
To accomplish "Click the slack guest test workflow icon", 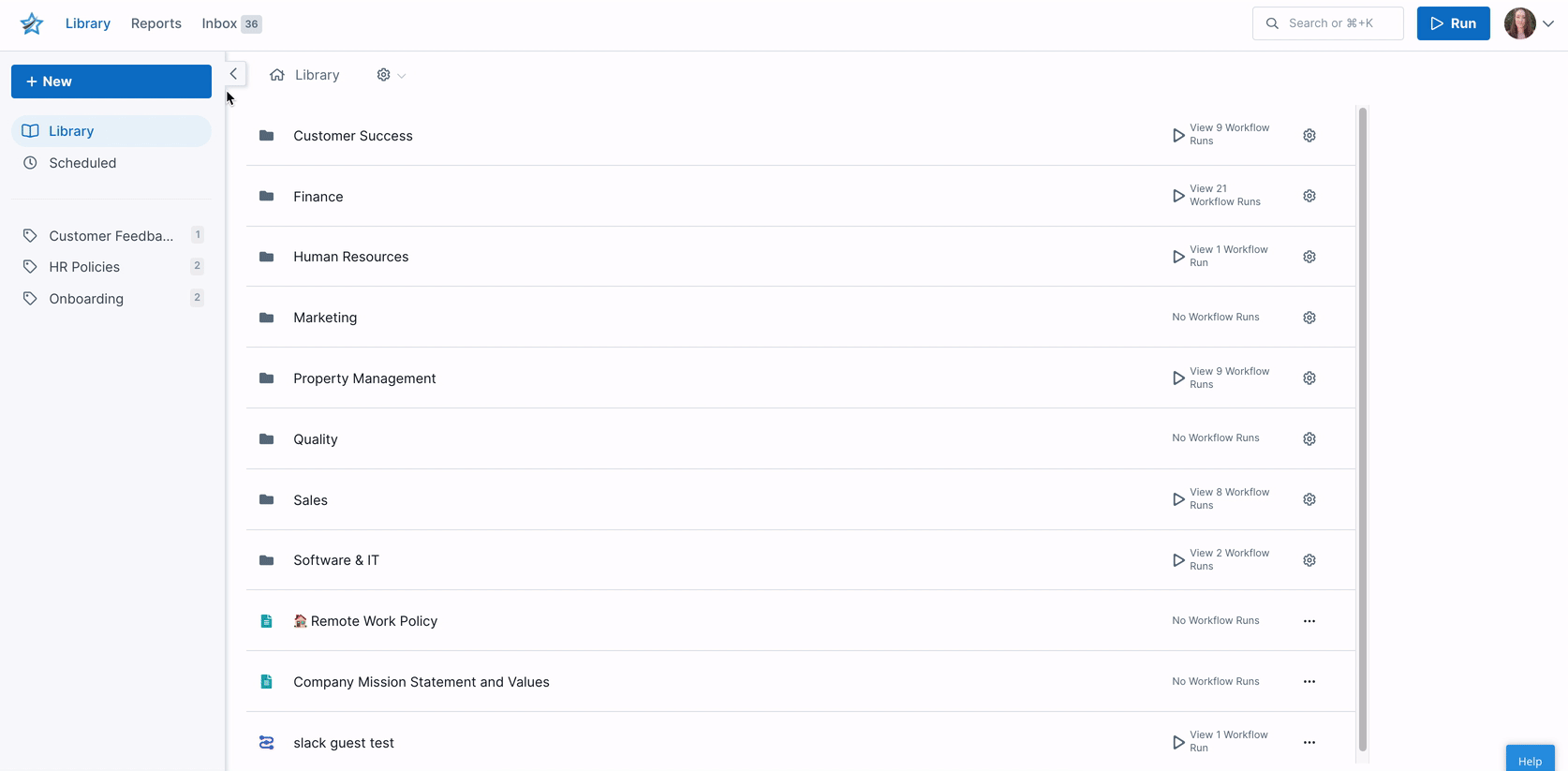I will (x=267, y=743).
